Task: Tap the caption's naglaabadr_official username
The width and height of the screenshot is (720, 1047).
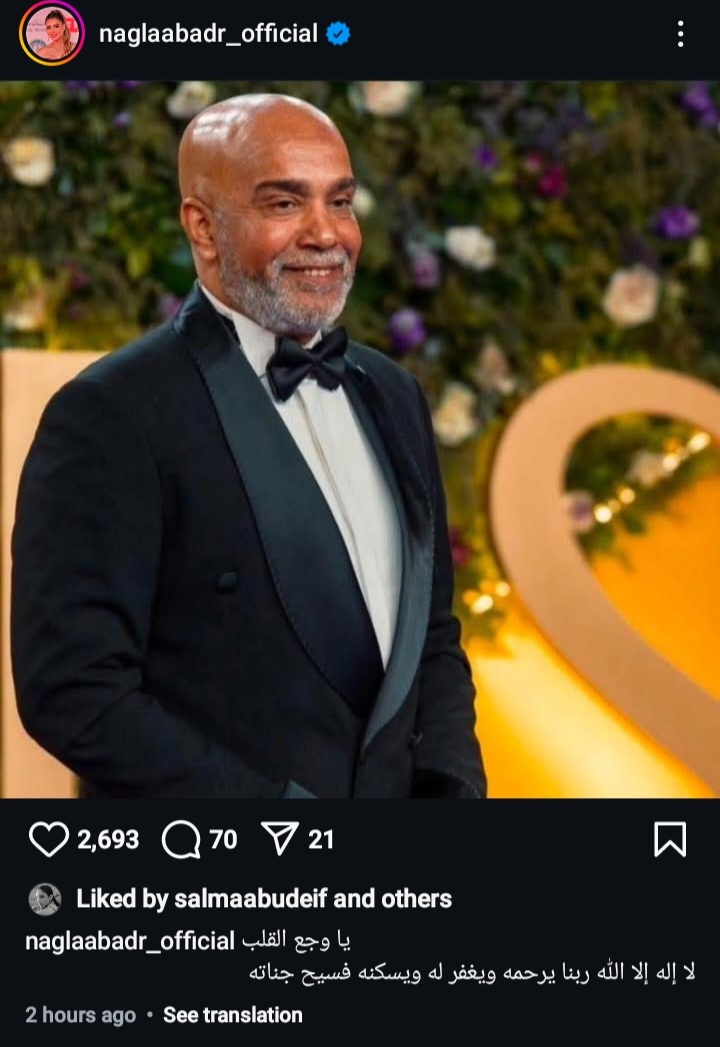Action: point(129,941)
